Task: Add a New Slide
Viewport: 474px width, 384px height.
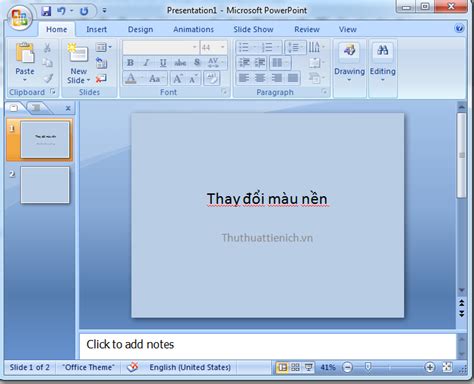Action: pyautogui.click(x=78, y=53)
